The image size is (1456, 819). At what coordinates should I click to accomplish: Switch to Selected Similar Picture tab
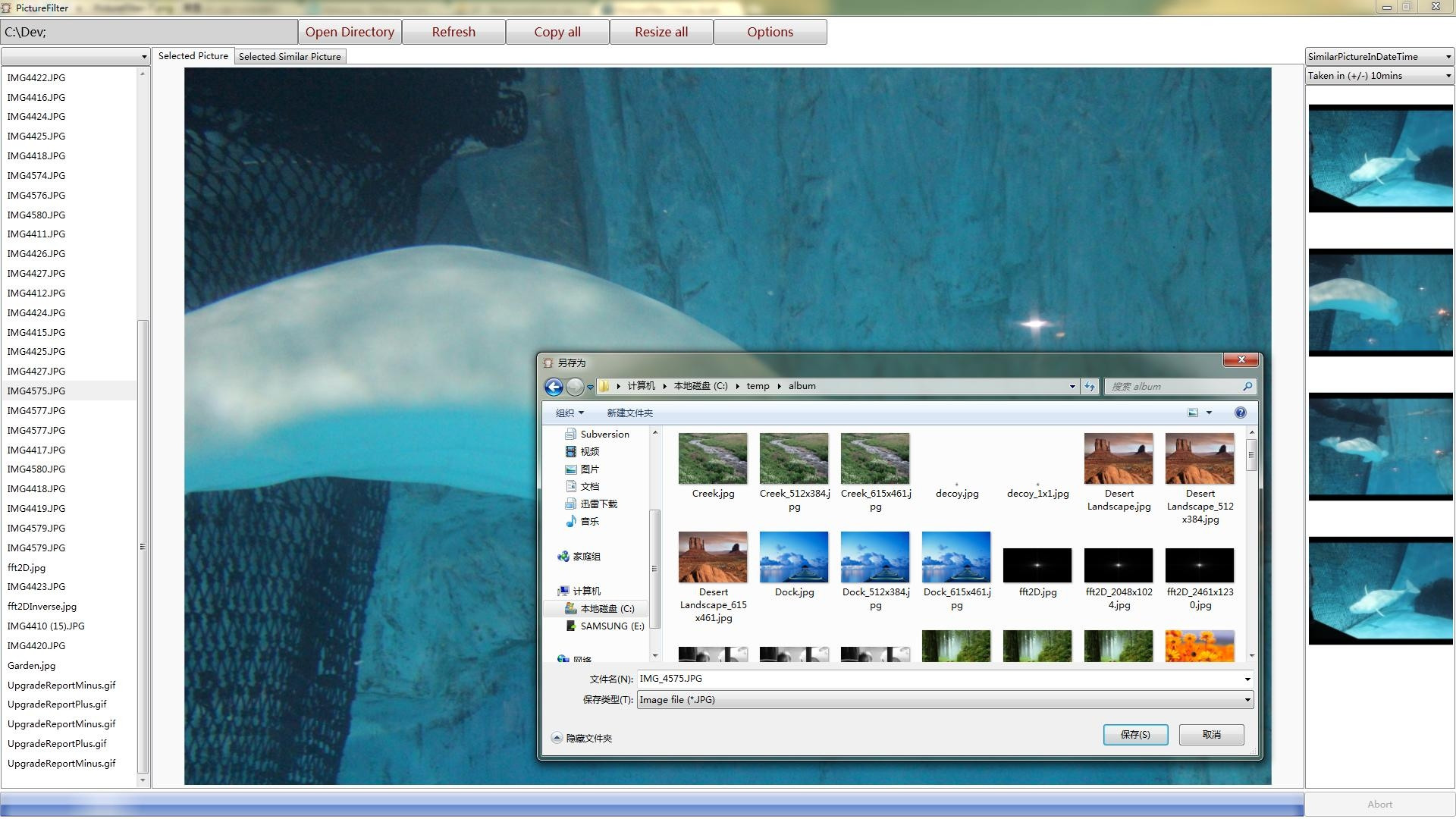pos(290,57)
